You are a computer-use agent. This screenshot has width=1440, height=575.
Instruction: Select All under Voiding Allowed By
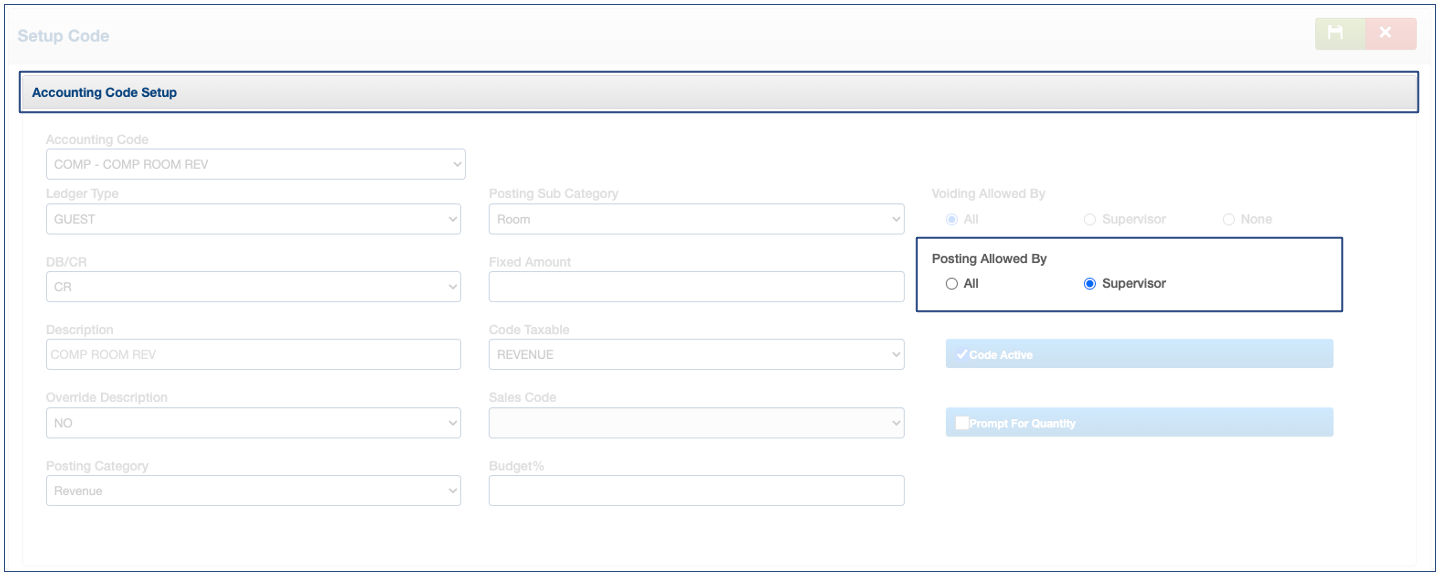point(952,219)
